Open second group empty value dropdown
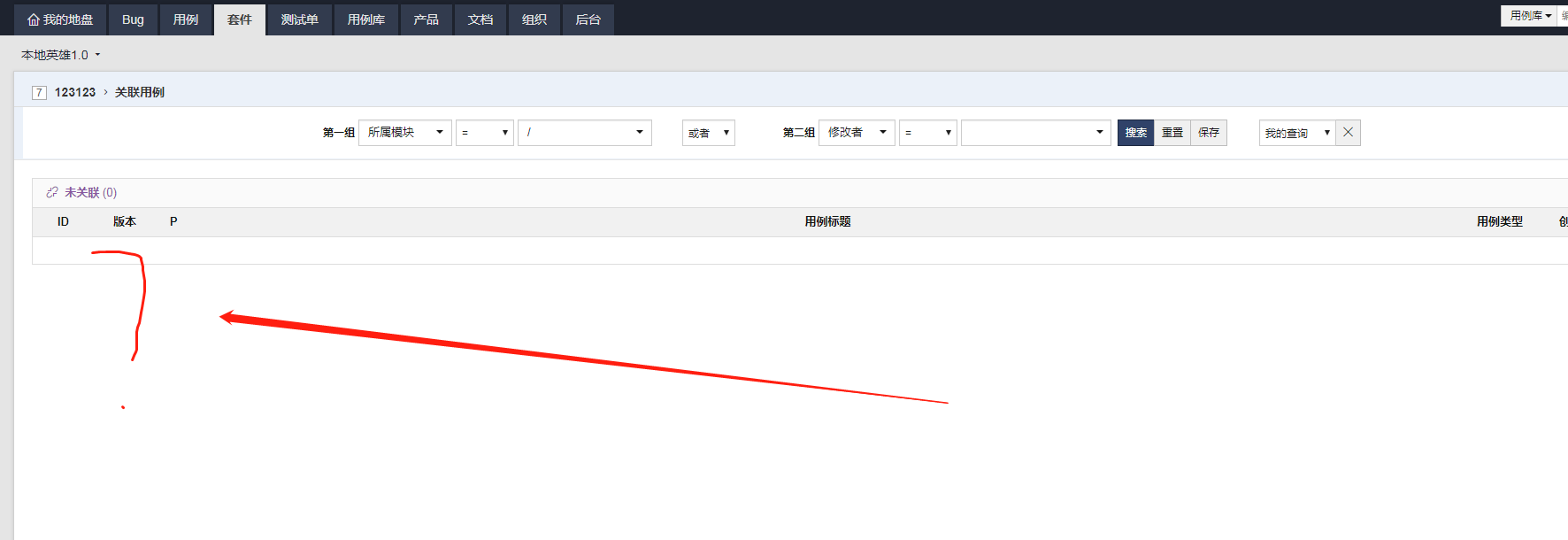Viewport: 1568px width, 540px height. point(1036,133)
